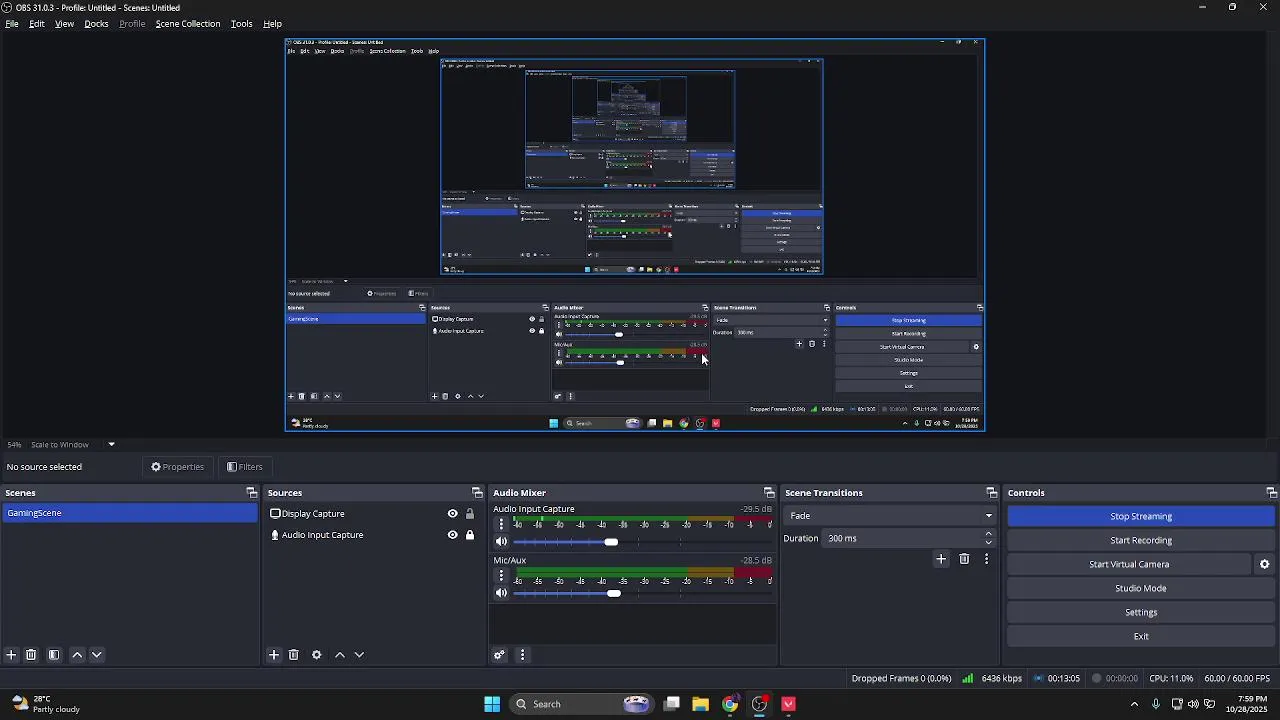This screenshot has height=720, width=1280.
Task: Toggle Display Capture visibility eye
Action: [x=452, y=514]
